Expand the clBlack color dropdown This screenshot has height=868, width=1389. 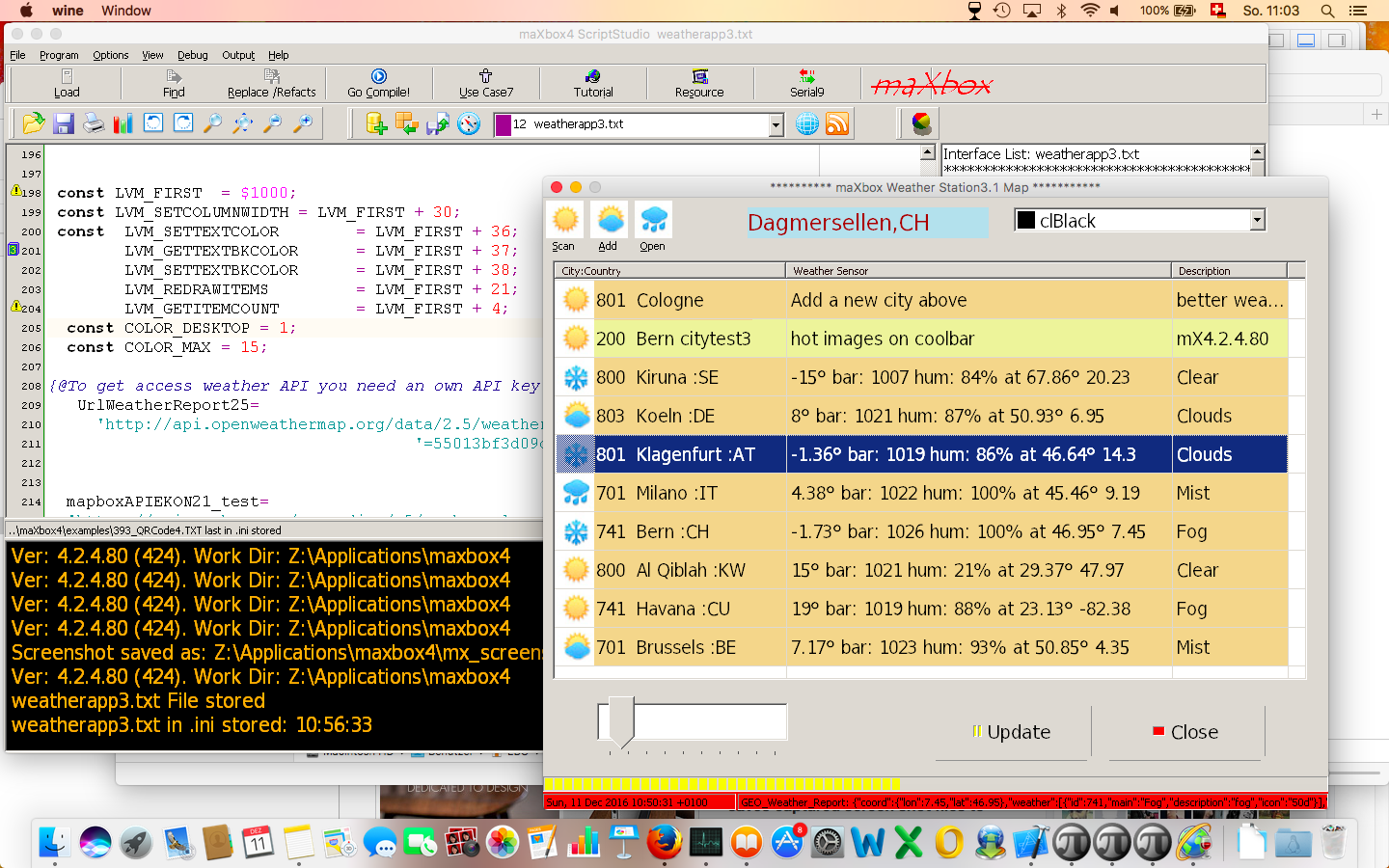[x=1257, y=221]
